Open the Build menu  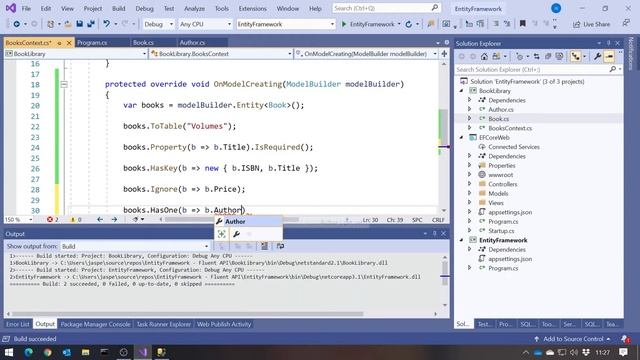pyautogui.click(x=119, y=8)
